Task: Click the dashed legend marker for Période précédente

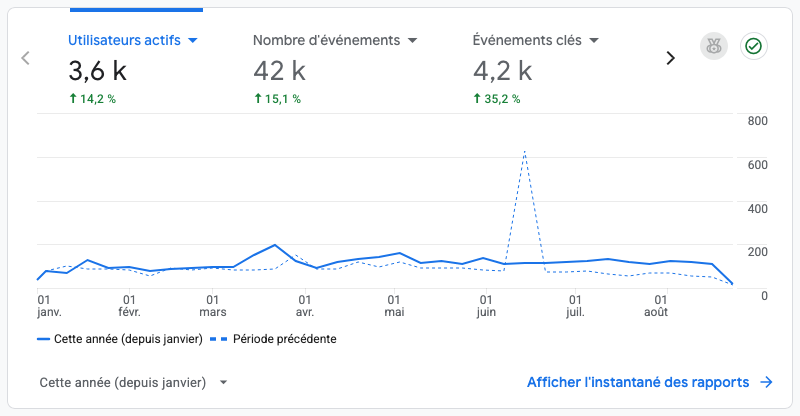Action: pyautogui.click(x=218, y=339)
